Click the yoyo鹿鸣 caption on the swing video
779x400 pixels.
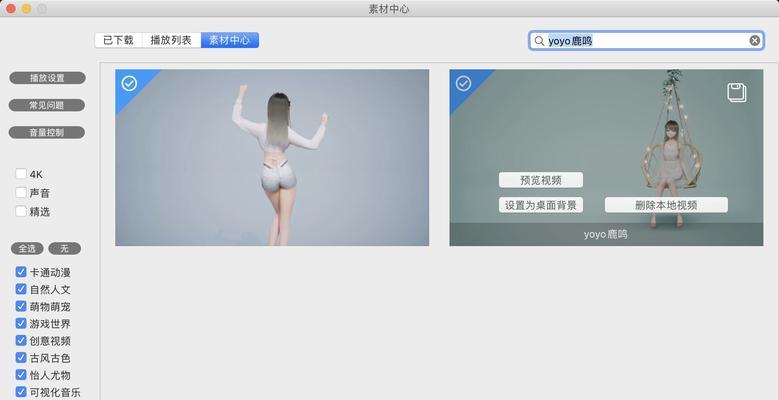tap(606, 234)
